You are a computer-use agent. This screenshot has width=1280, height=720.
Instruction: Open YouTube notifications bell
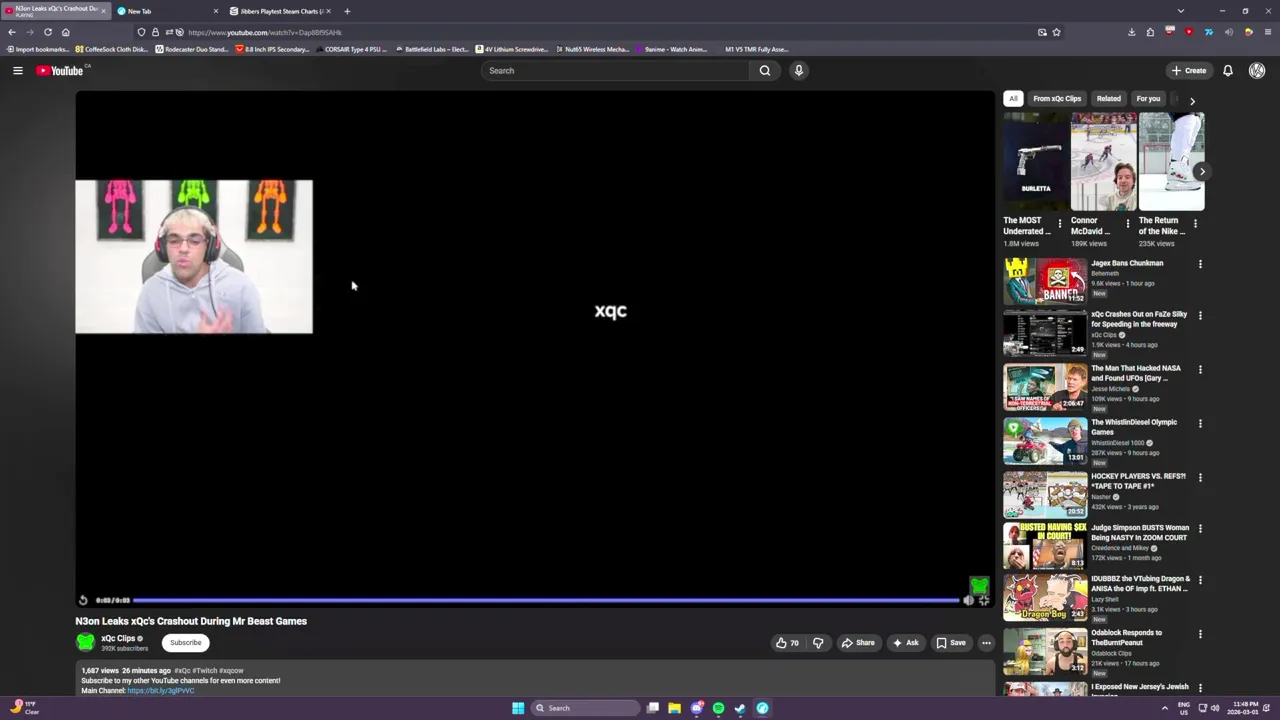point(1228,70)
